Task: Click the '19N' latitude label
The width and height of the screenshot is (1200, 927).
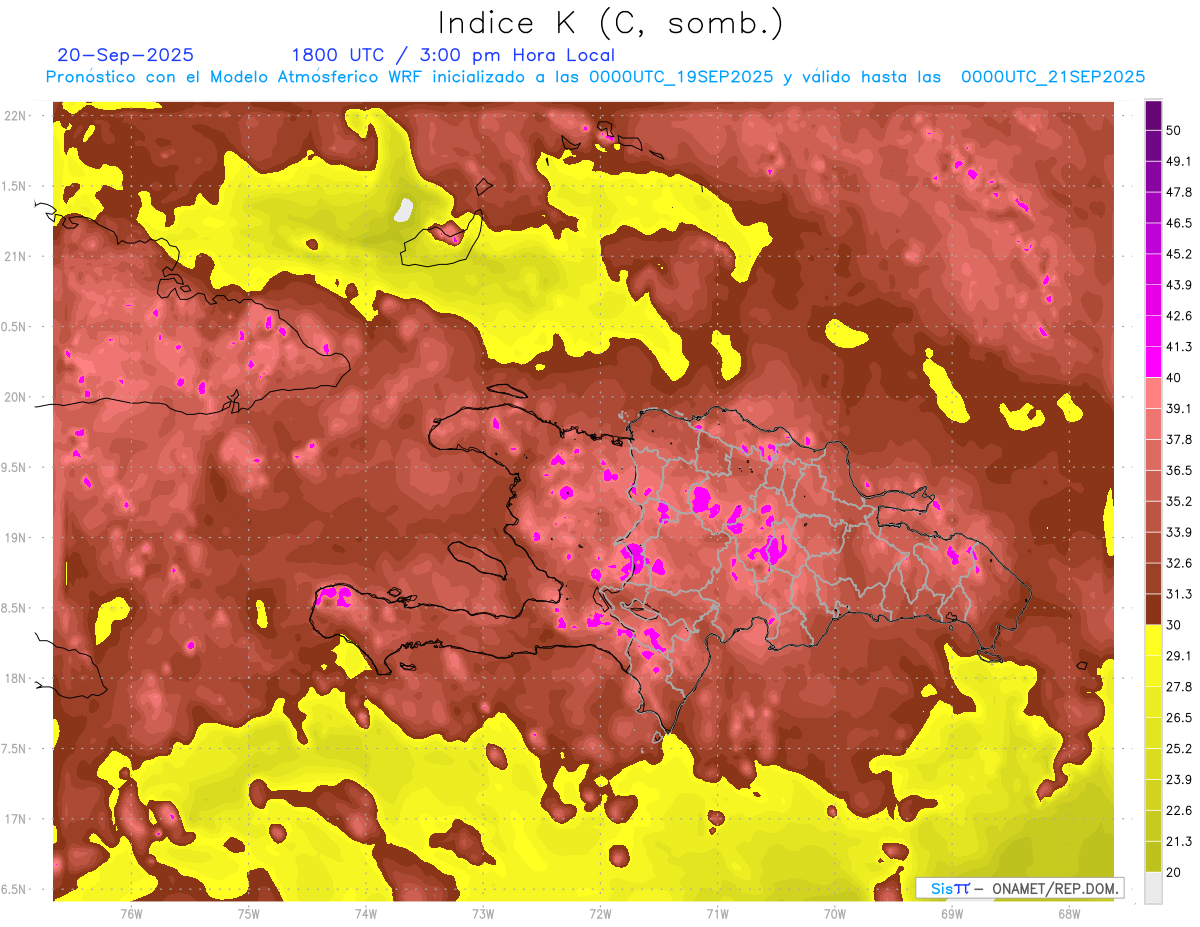Action: point(17,538)
